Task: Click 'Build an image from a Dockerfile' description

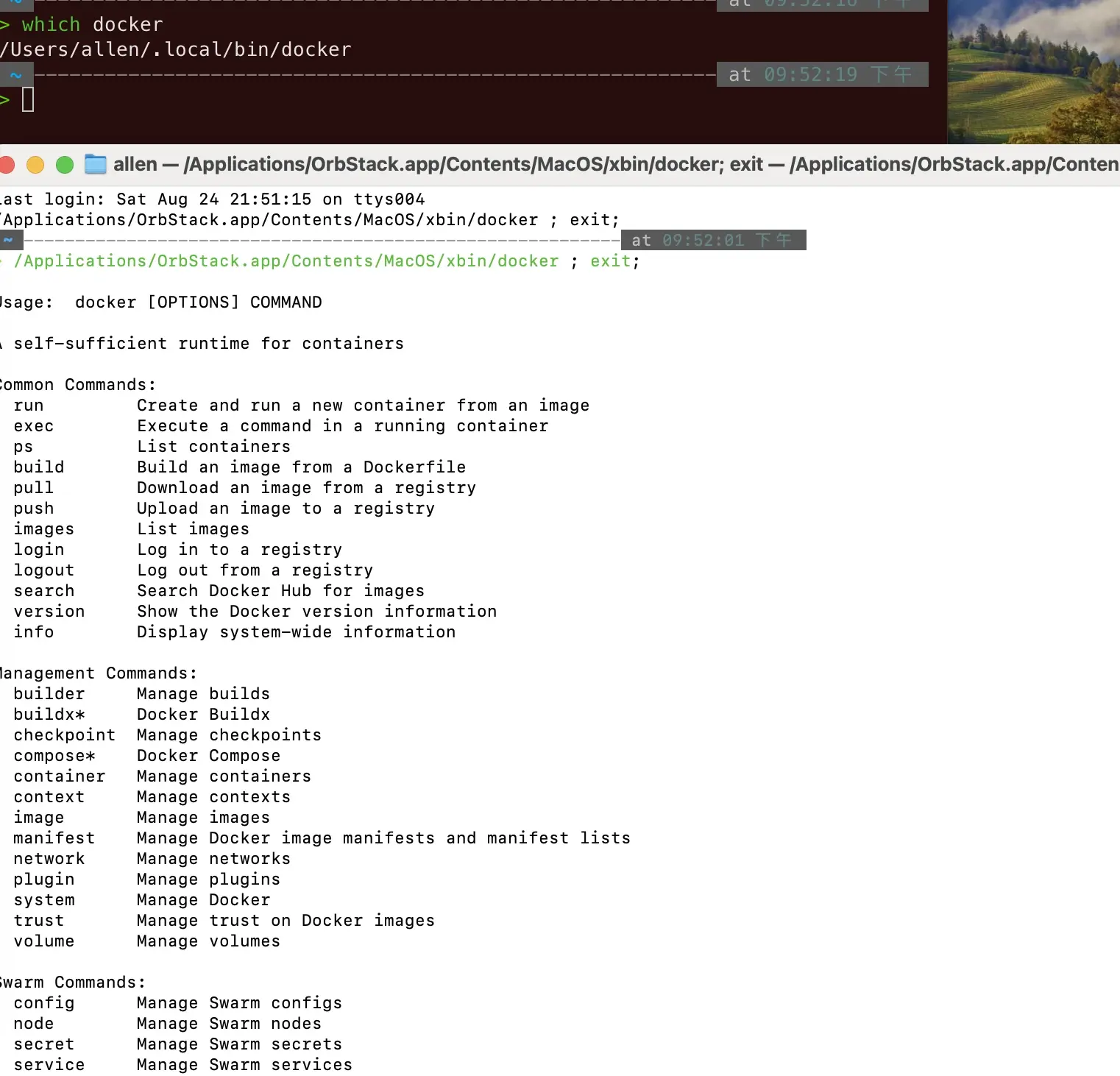Action: 302,467
